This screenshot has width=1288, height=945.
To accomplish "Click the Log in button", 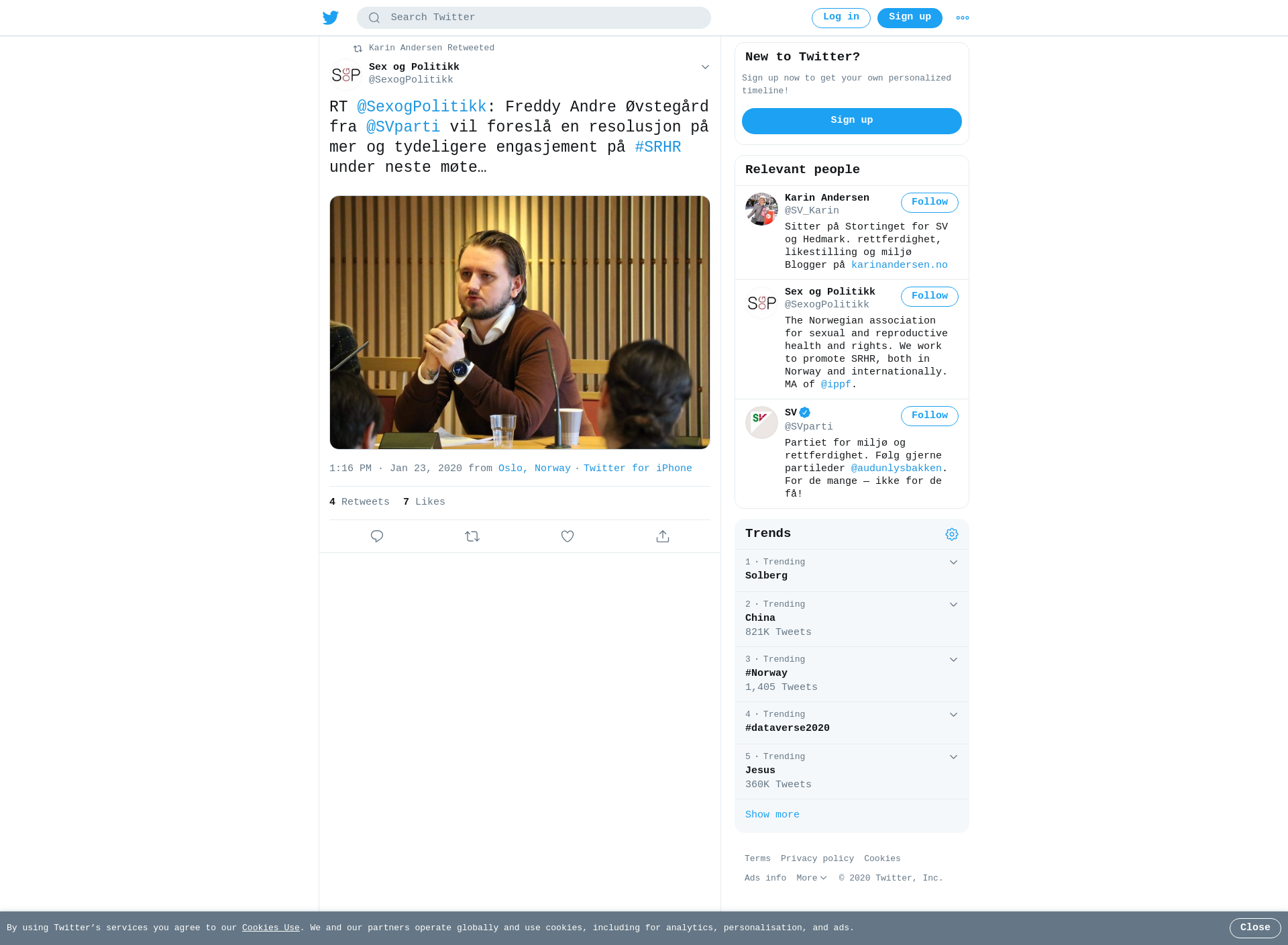I will pos(841,18).
